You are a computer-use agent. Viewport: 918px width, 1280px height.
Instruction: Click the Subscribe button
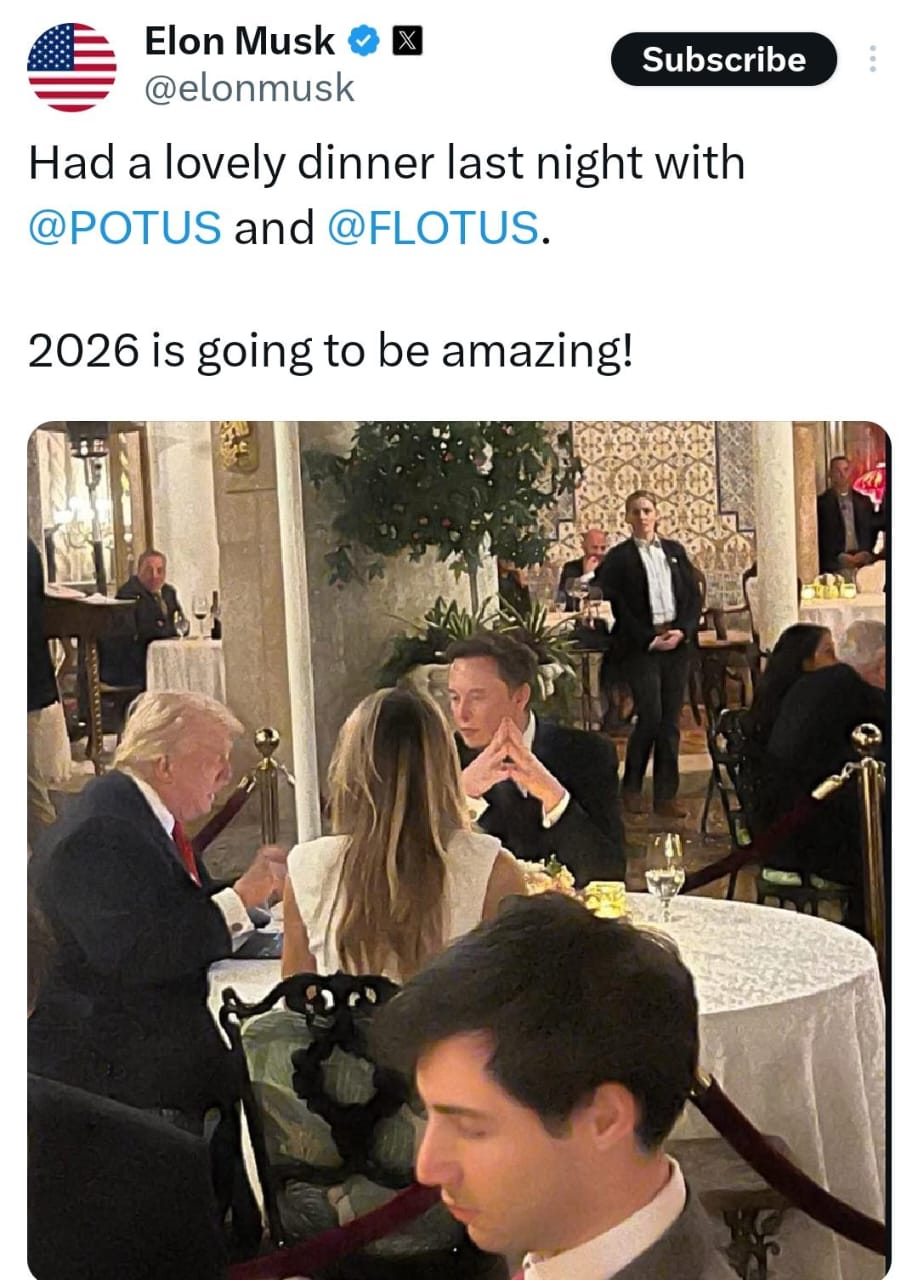(x=723, y=60)
